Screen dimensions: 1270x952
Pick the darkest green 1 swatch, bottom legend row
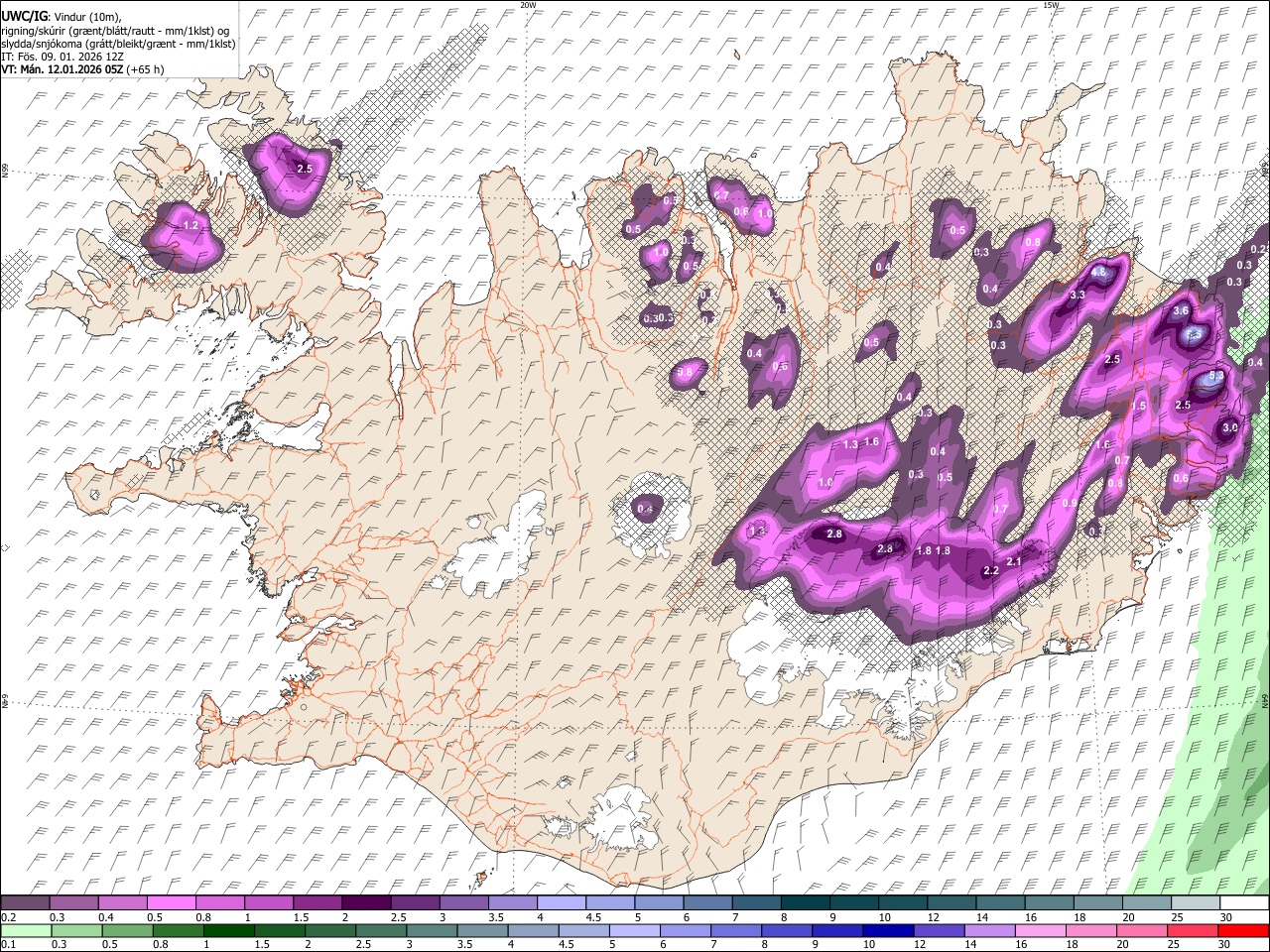tap(229, 930)
